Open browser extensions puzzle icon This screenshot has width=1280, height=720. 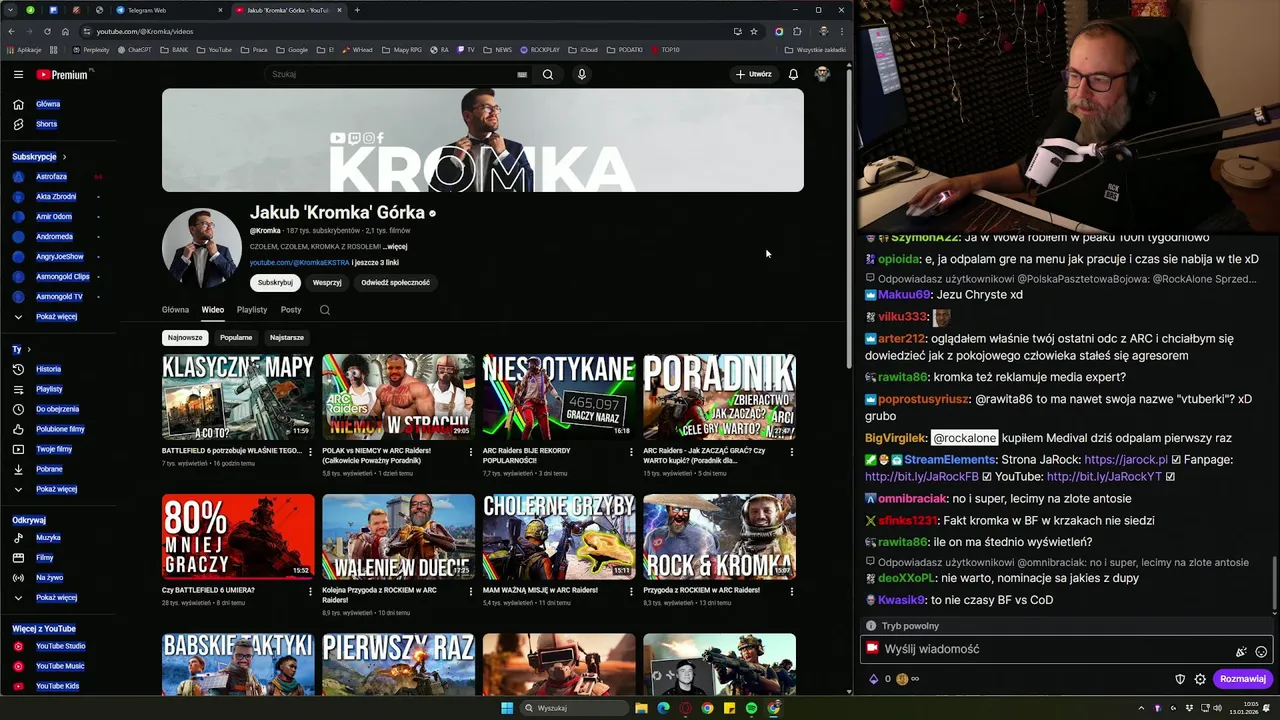[x=798, y=31]
